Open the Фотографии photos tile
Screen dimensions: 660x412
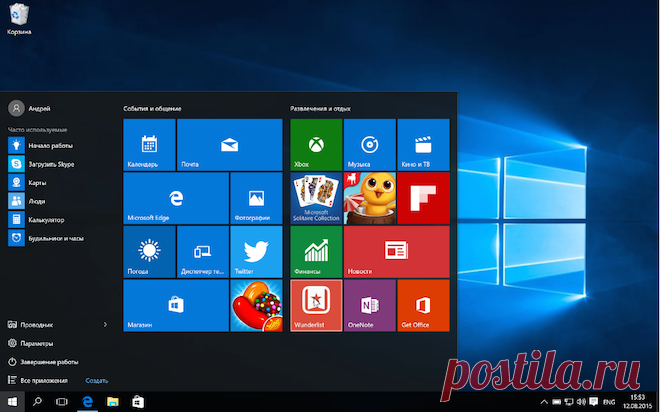point(256,198)
